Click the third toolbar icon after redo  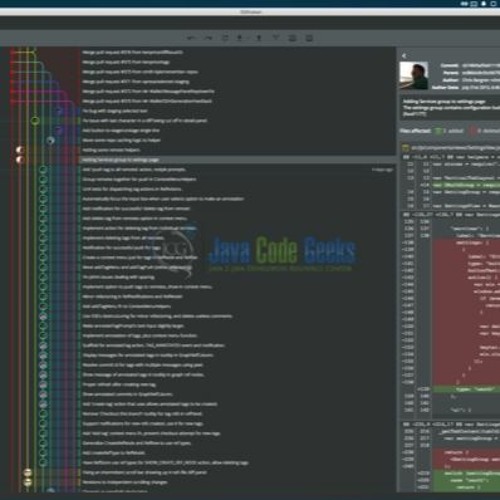tap(259, 38)
